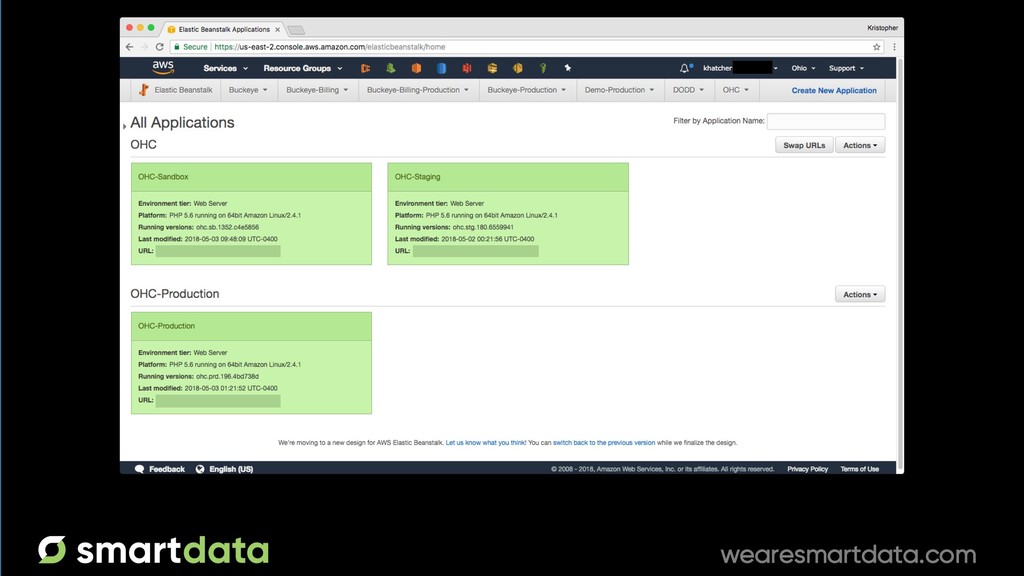This screenshot has width=1024, height=576.
Task: Open Actions dropdown for OHC application
Action: pyautogui.click(x=860, y=145)
